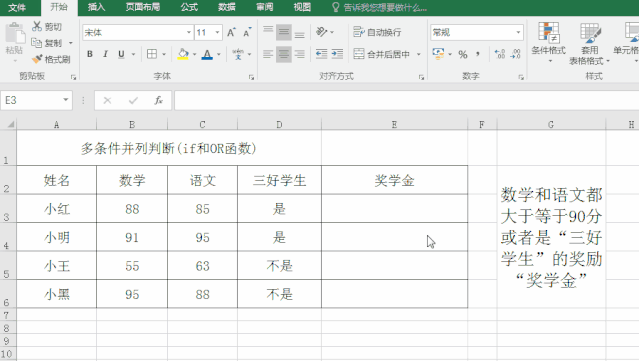Decrease the cell indent
The height and width of the screenshot is (361, 639).
coord(322,54)
